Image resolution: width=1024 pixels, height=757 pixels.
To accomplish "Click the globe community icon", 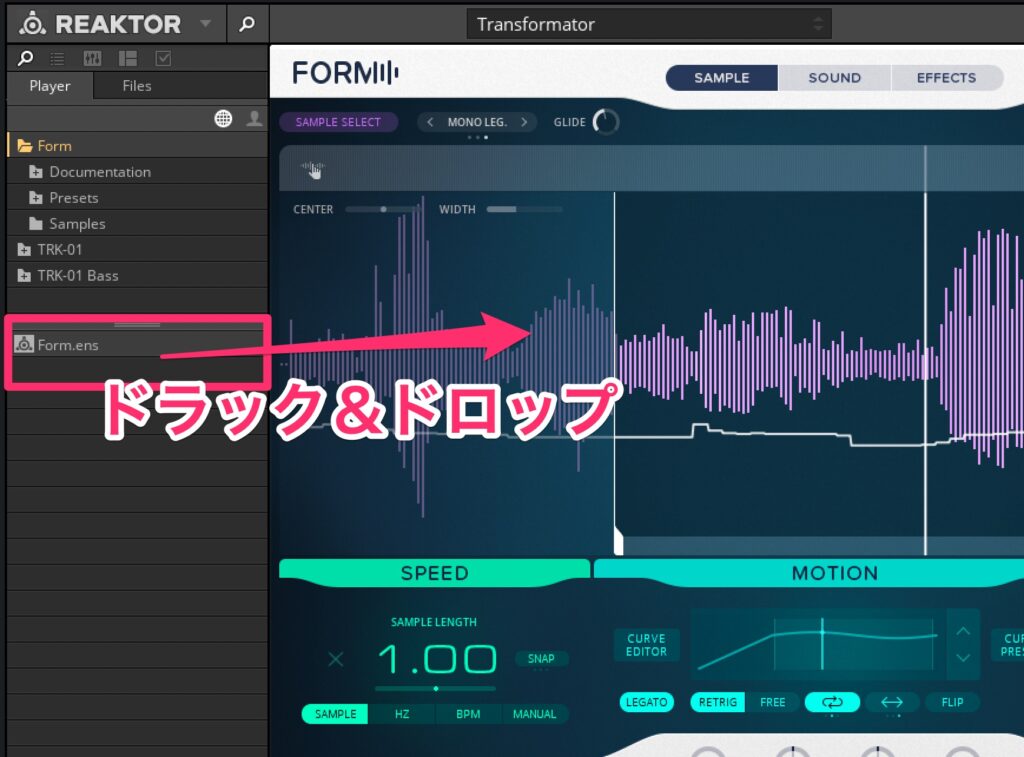I will click(x=224, y=119).
